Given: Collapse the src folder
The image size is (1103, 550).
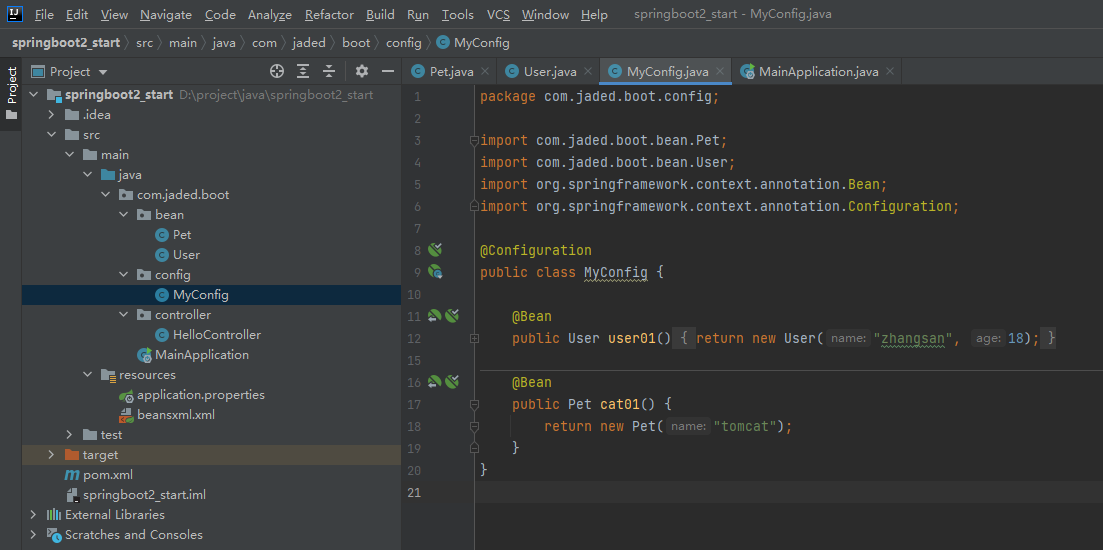Looking at the screenshot, I should (x=51, y=134).
